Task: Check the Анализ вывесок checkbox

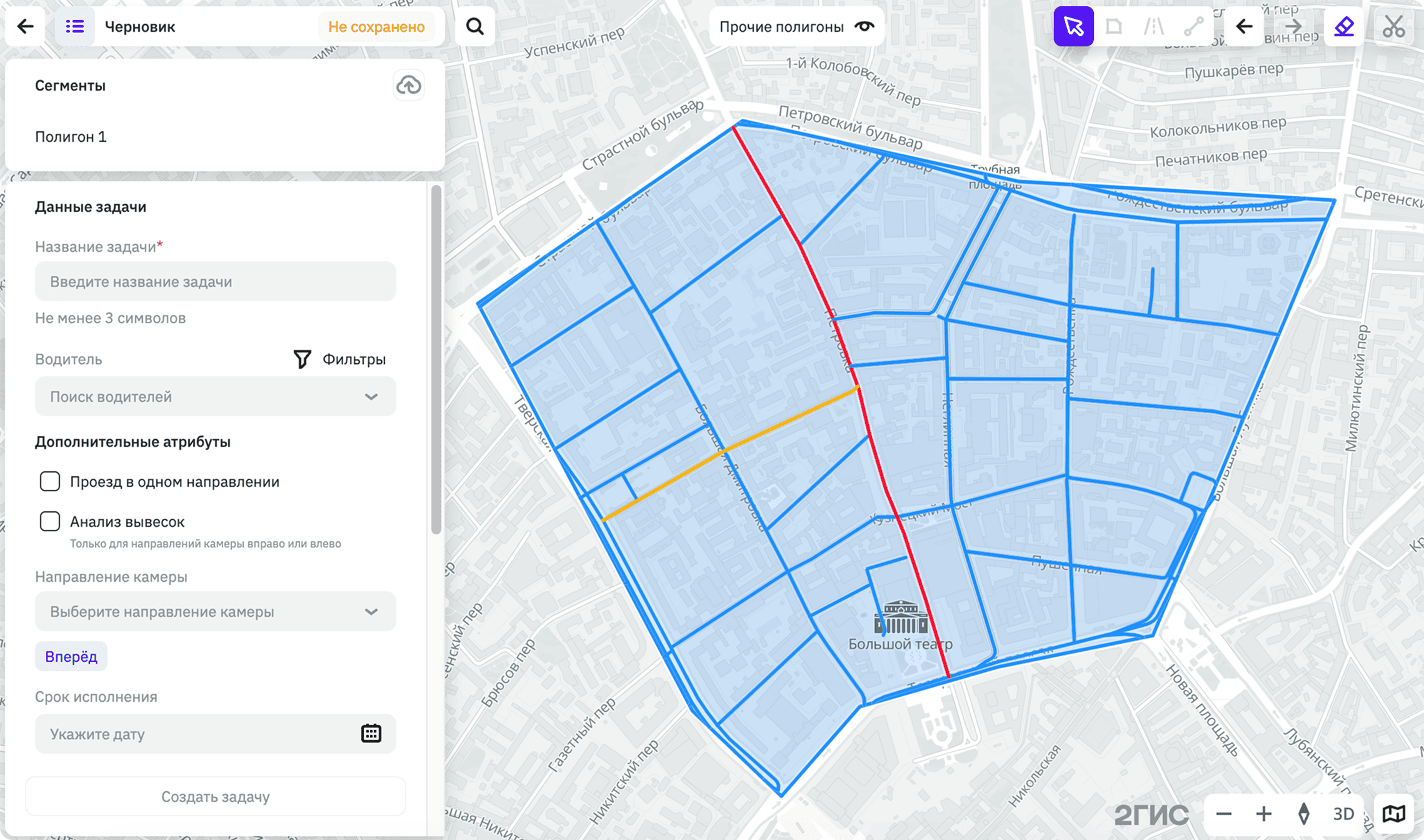Action: [x=50, y=521]
